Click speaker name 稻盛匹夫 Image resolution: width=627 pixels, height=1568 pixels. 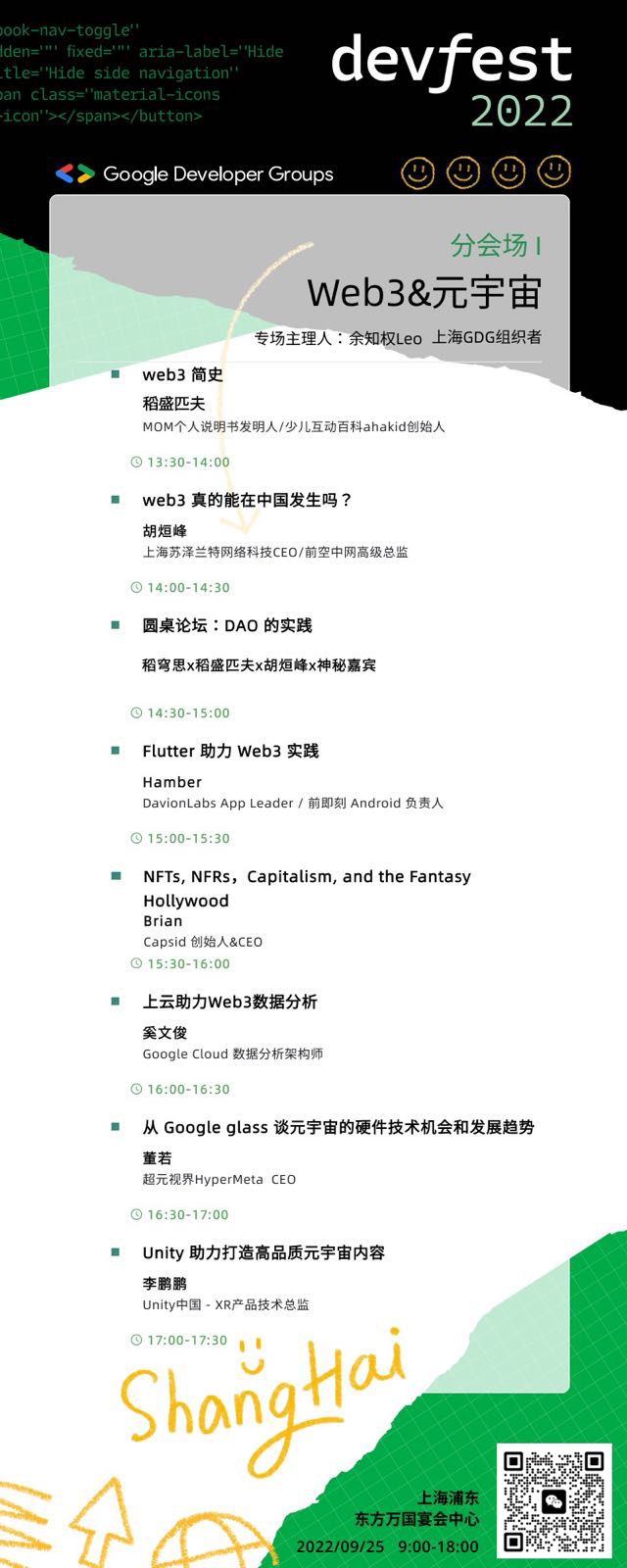tap(173, 404)
